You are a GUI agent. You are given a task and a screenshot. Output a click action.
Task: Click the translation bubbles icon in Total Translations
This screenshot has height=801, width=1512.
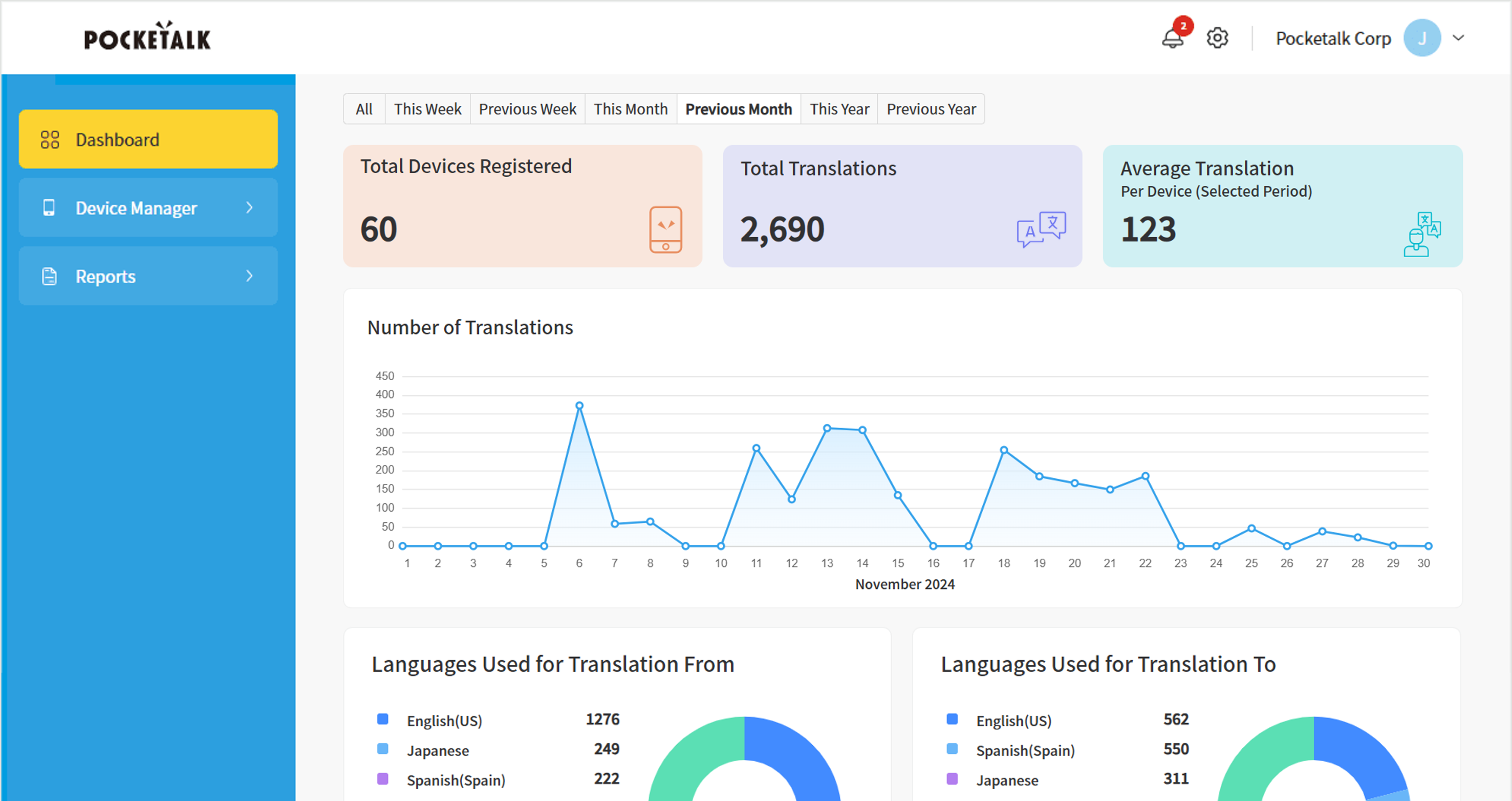pos(1041,229)
